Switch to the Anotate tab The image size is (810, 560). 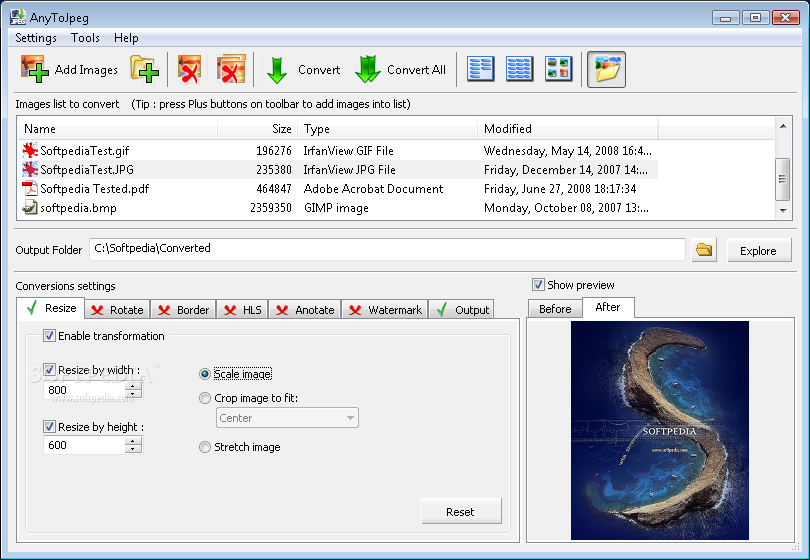305,309
